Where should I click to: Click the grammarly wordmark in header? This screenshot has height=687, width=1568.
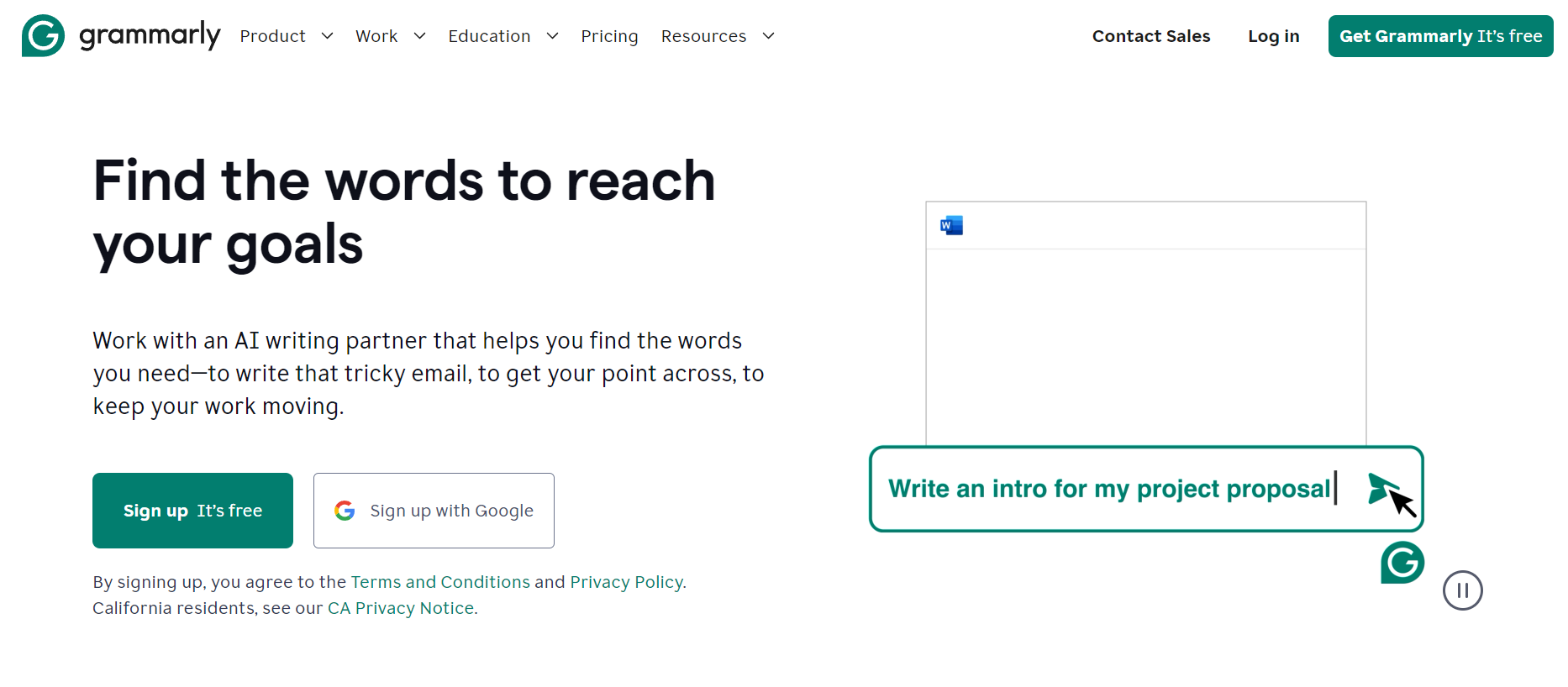150,36
